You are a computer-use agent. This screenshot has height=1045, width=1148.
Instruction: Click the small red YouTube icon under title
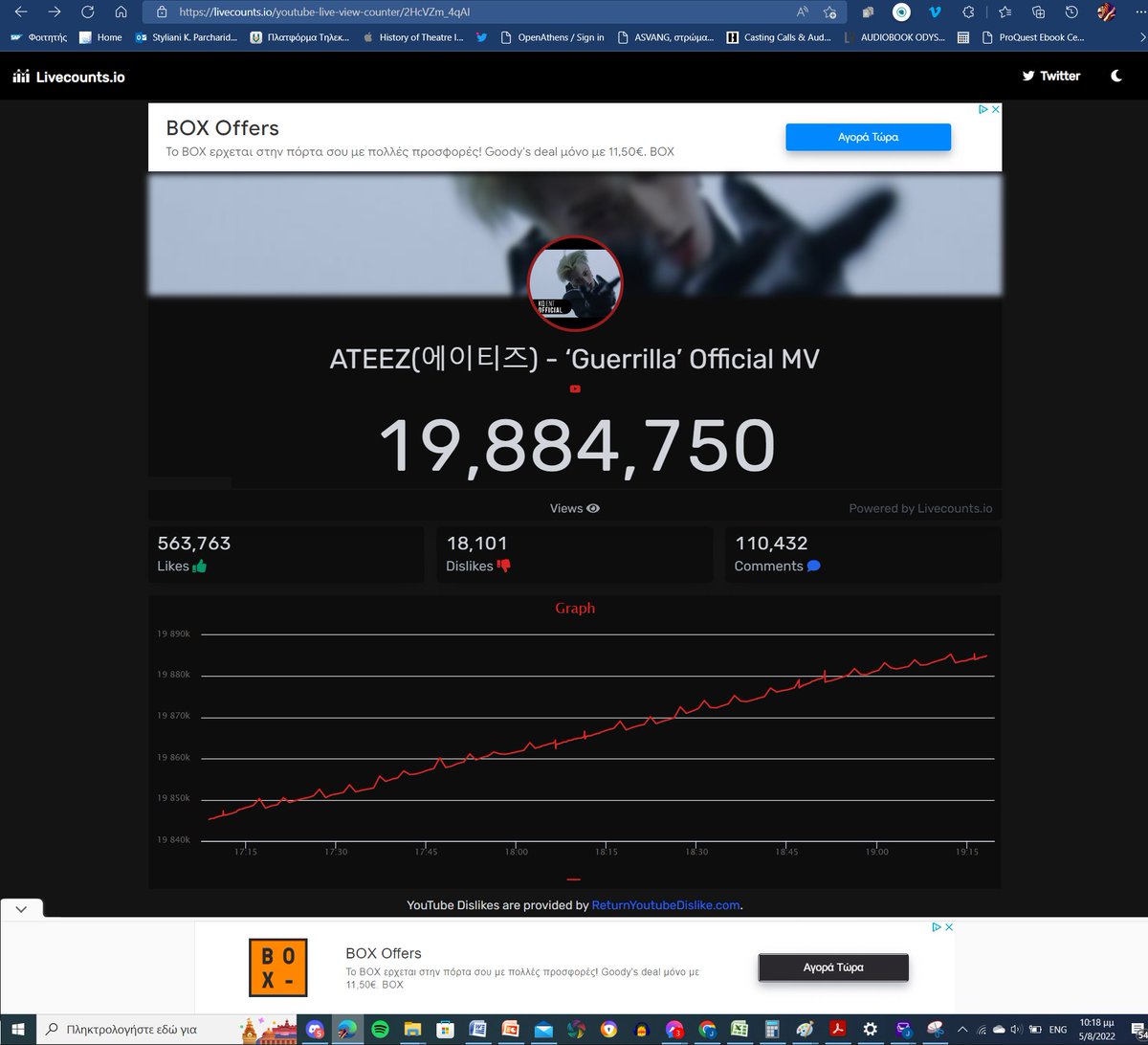[x=575, y=389]
